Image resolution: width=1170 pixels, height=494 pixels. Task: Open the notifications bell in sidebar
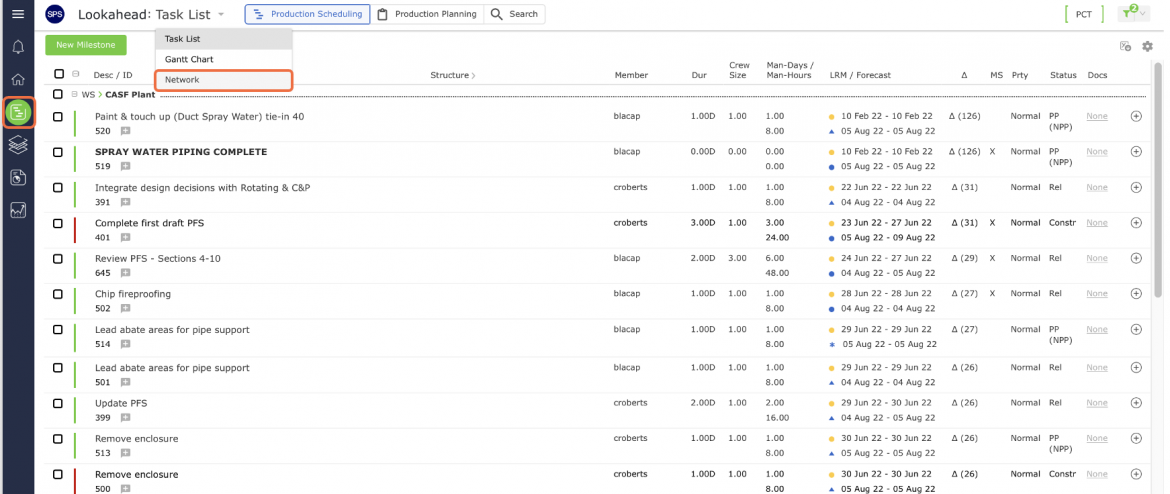[18, 47]
